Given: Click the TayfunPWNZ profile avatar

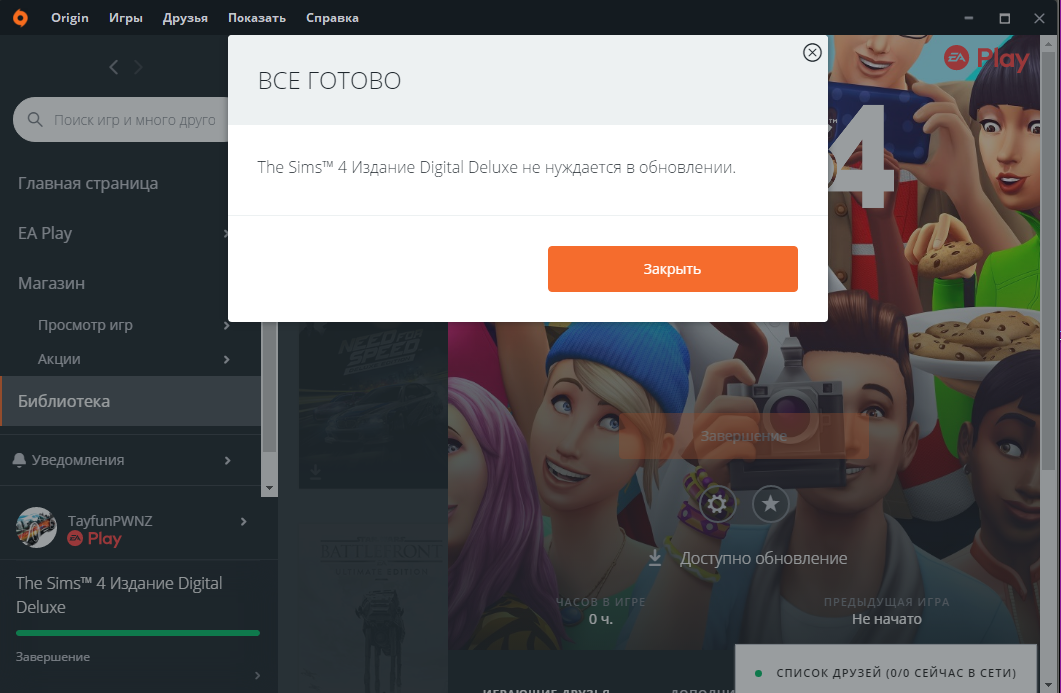Looking at the screenshot, I should (37, 528).
